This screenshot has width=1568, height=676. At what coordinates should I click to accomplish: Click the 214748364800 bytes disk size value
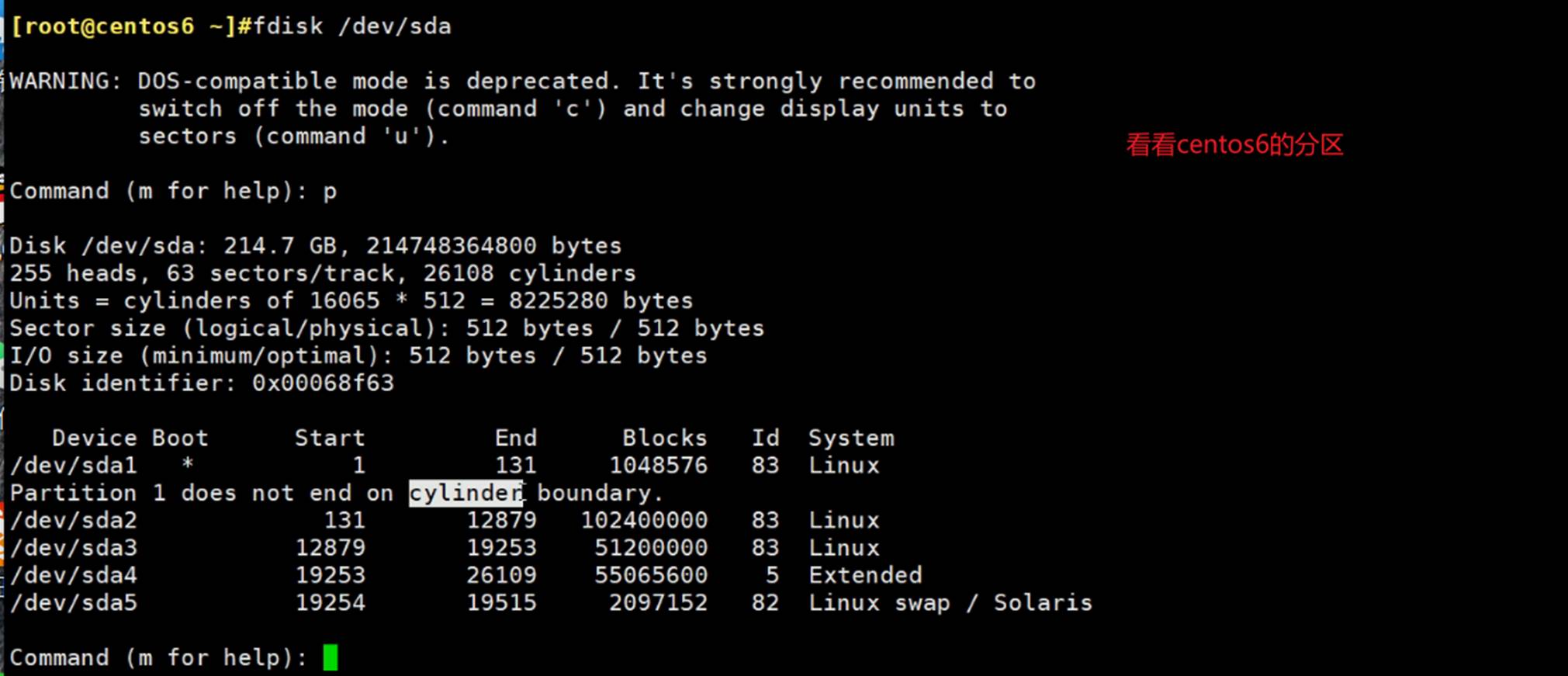coord(451,245)
